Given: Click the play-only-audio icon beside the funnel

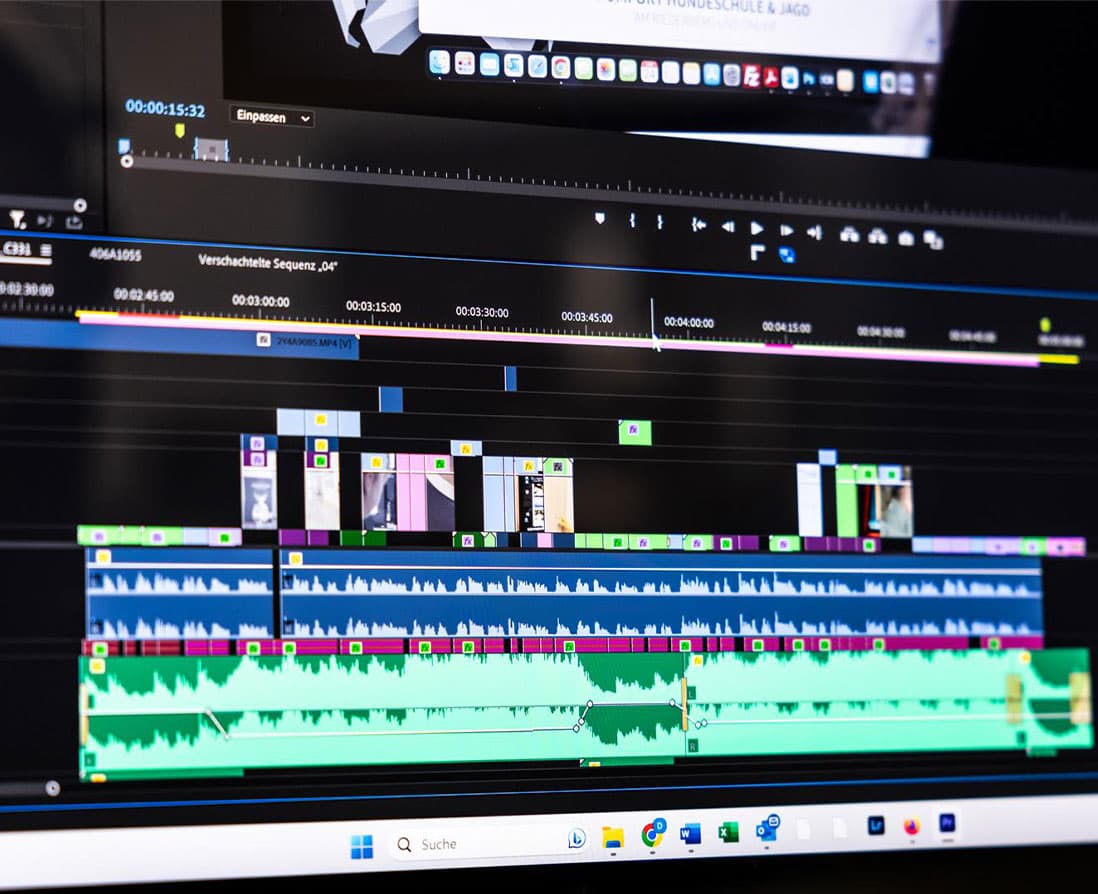Looking at the screenshot, I should tap(45, 221).
